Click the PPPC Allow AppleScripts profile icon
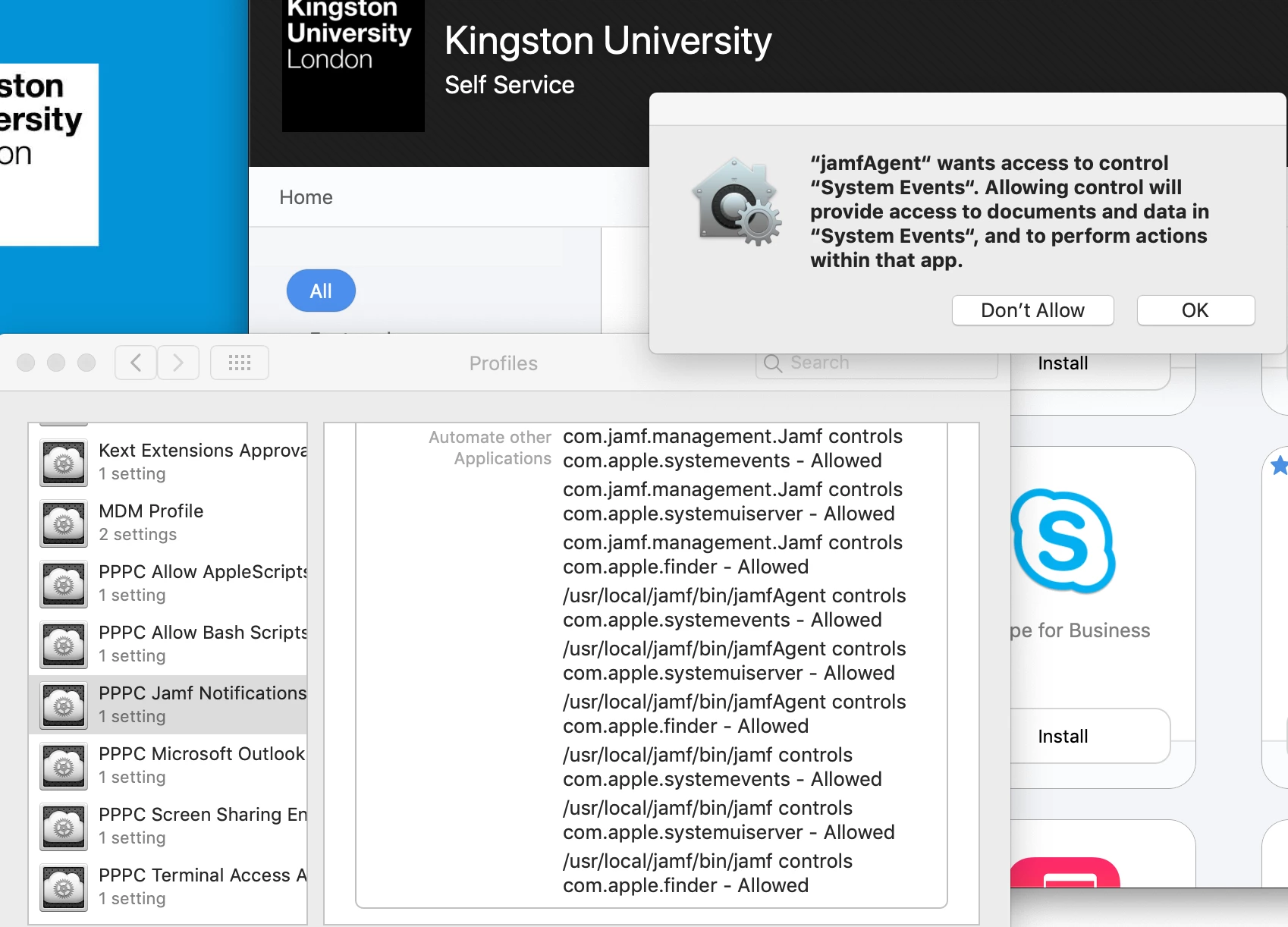1288x927 pixels. [x=64, y=584]
